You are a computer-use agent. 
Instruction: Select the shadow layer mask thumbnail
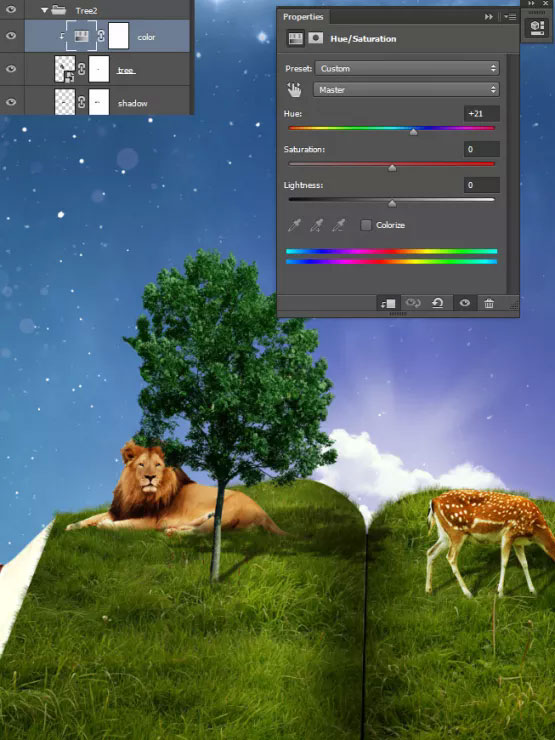point(99,102)
